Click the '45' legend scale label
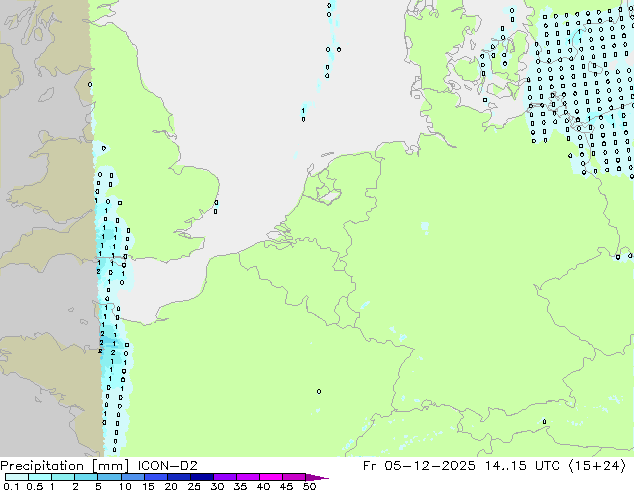The image size is (634, 490). 286,486
